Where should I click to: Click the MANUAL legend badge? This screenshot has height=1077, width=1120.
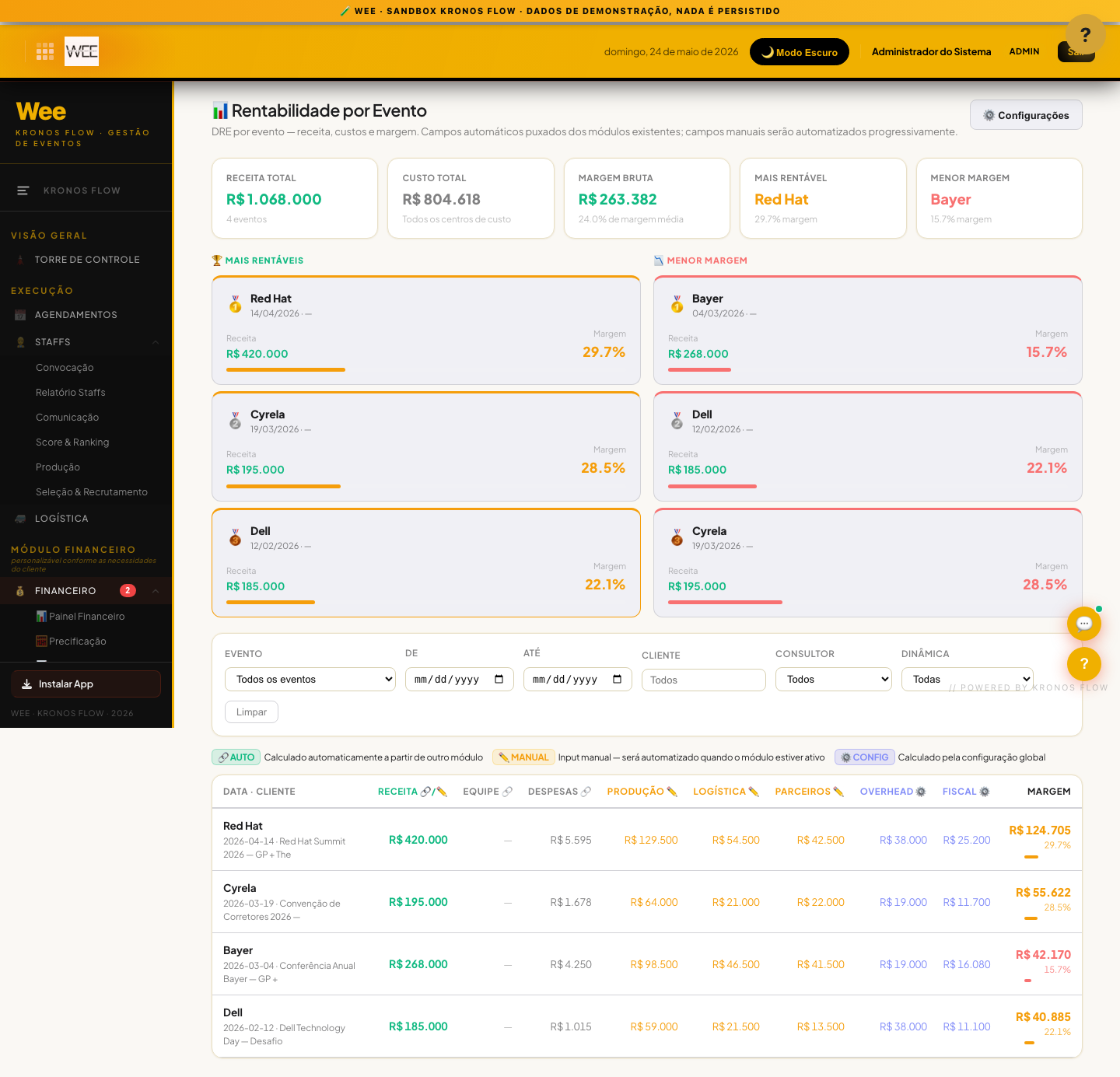click(x=523, y=757)
